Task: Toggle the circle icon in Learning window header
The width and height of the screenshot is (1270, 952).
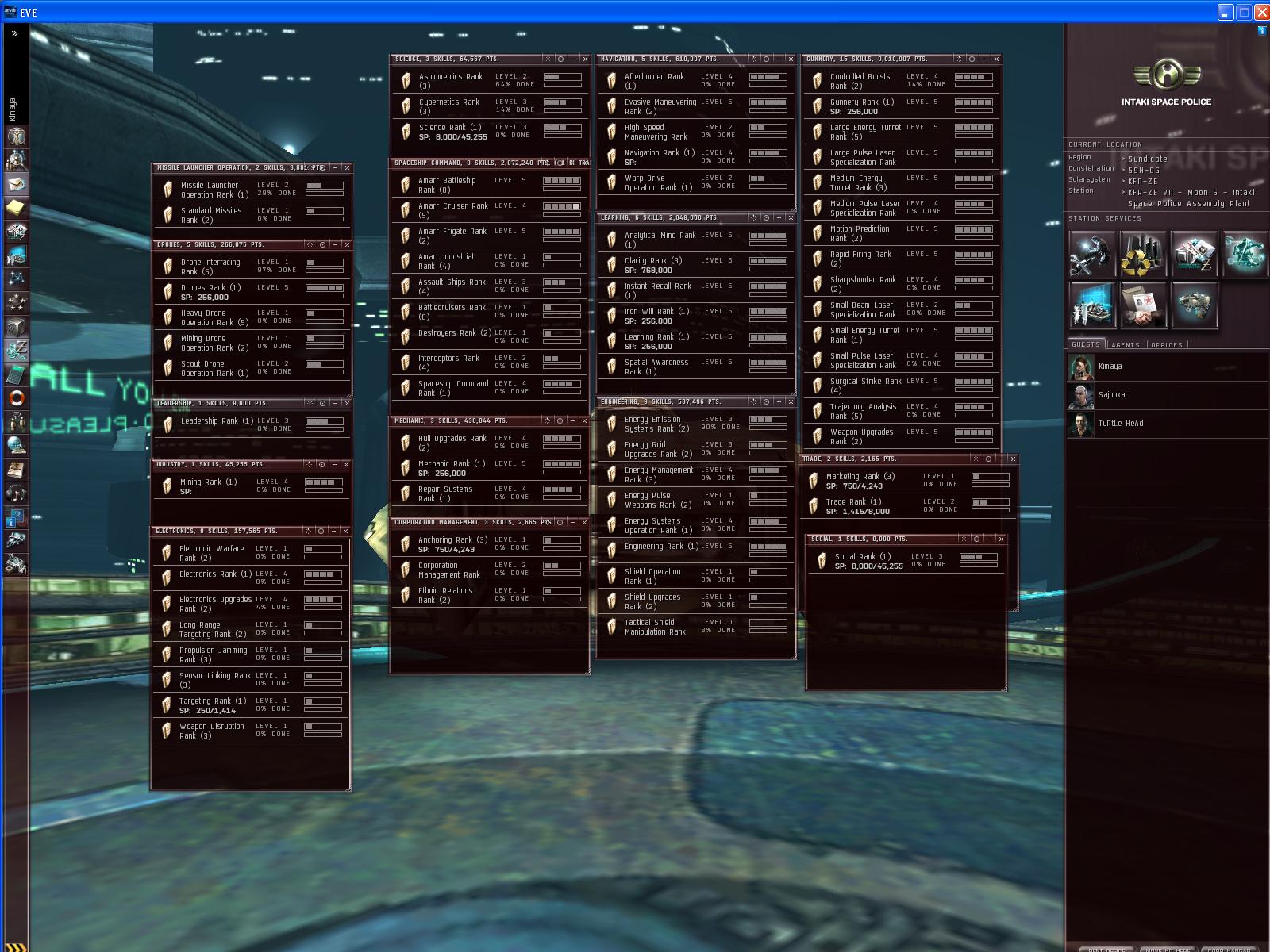Action: [x=766, y=218]
